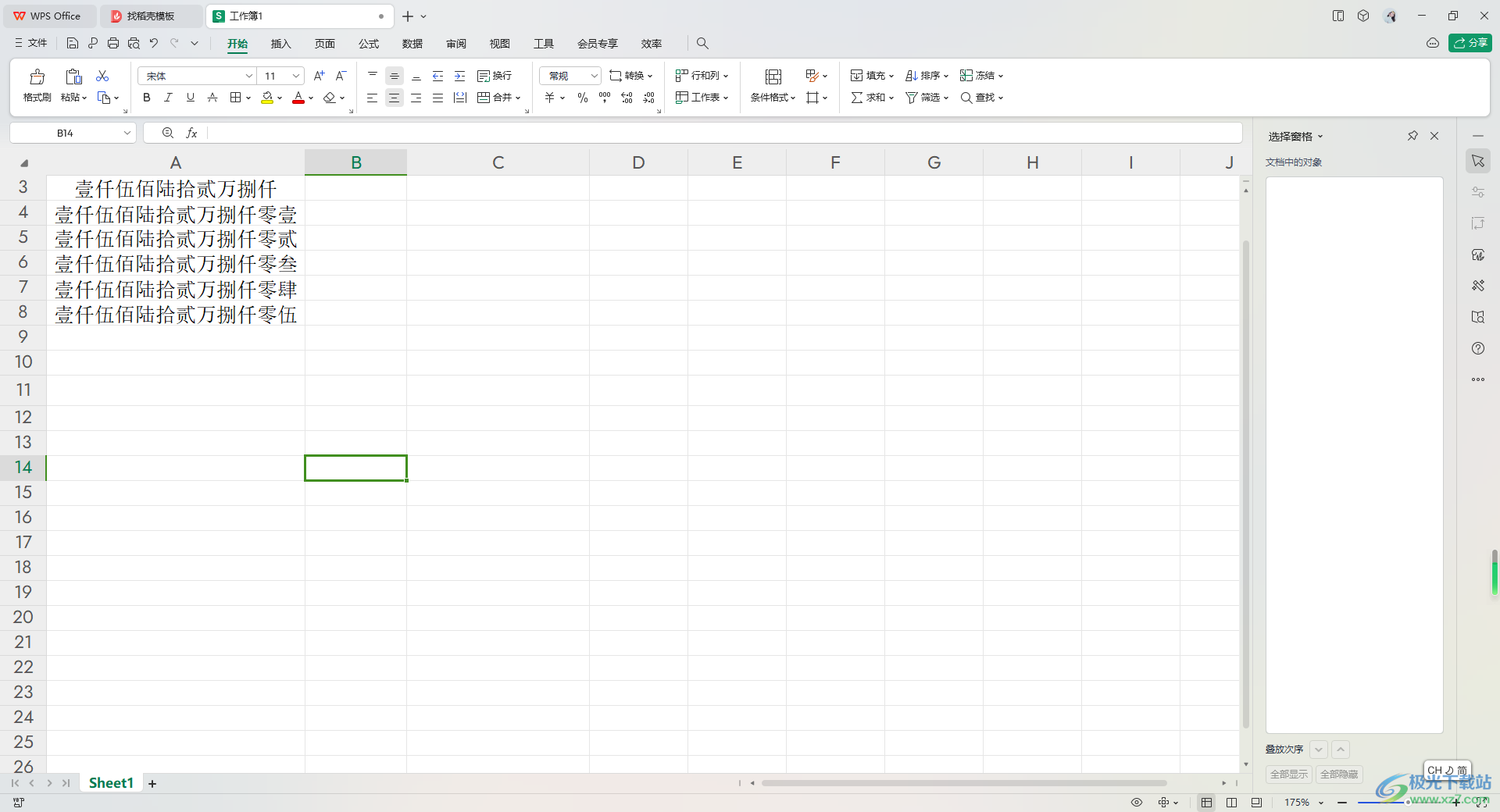Screen dimensions: 1500x812
Task: Click the zoom out minus on zoom slider
Action: click(1342, 803)
